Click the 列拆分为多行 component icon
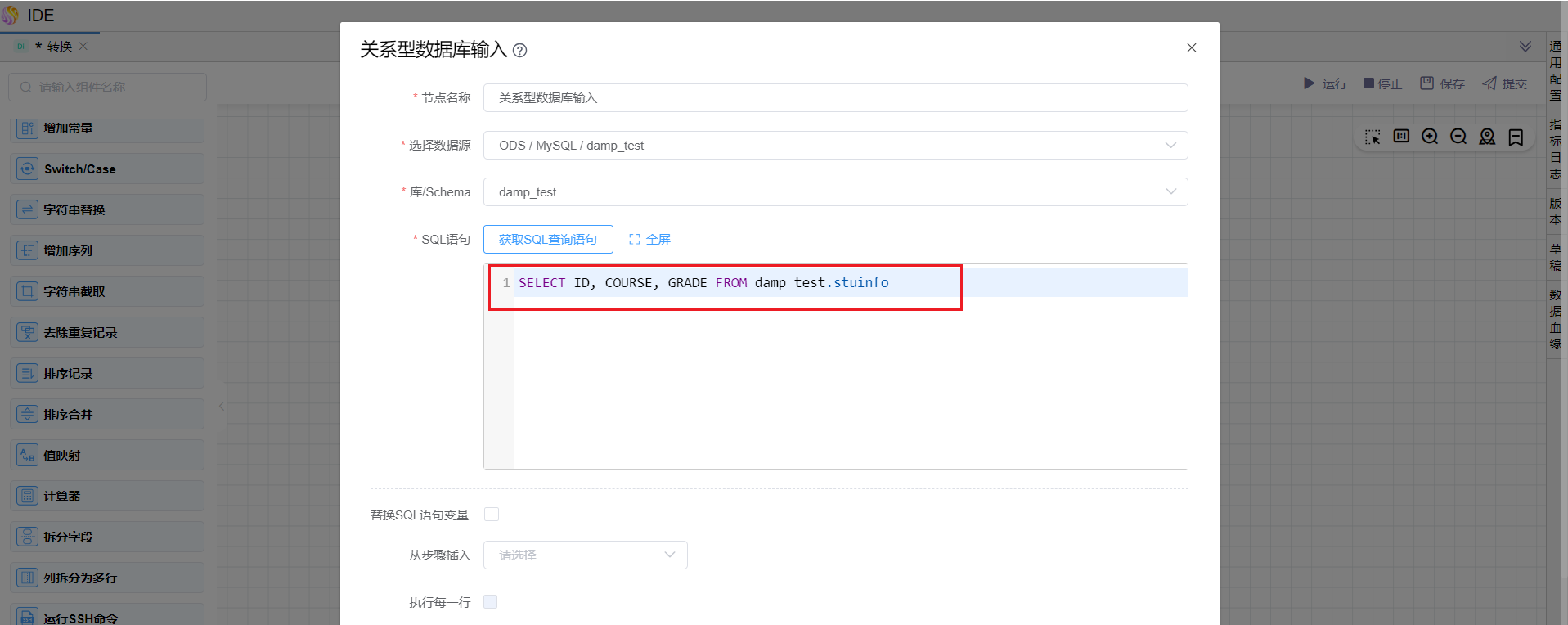1568x625 pixels. [28, 578]
